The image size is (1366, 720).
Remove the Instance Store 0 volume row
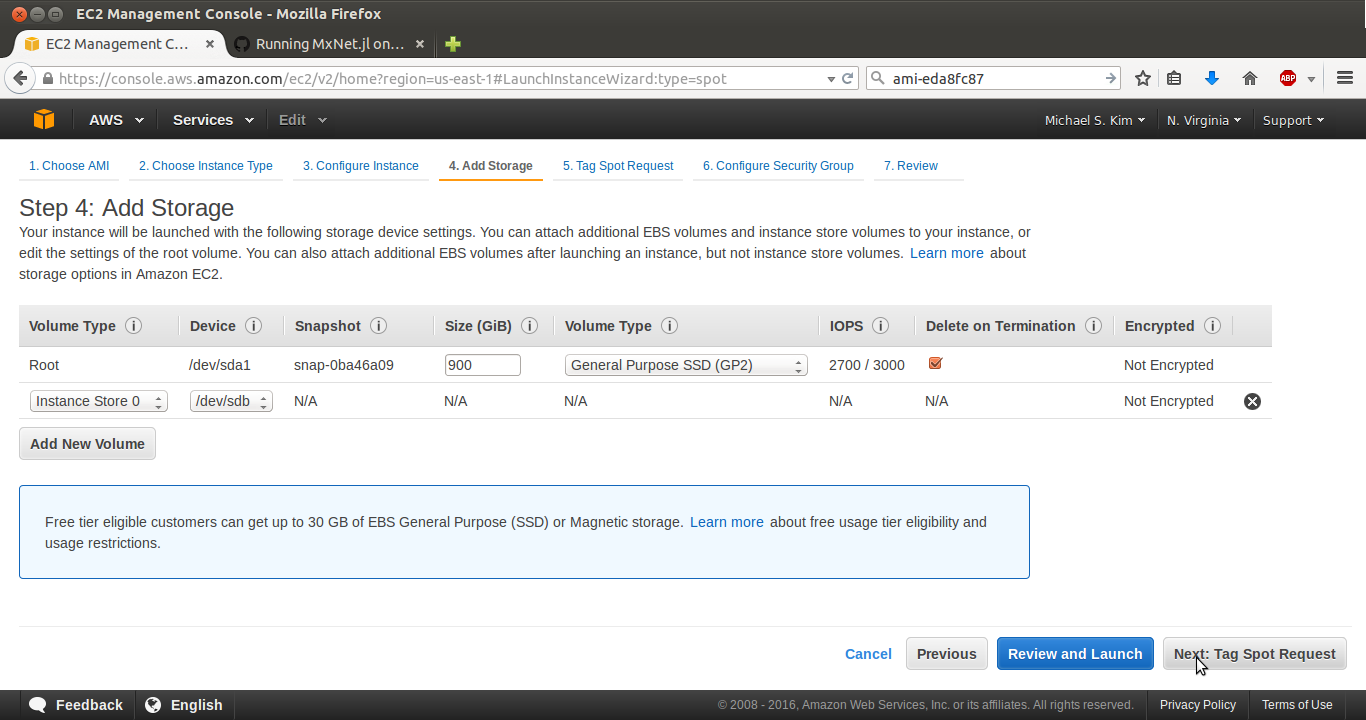click(1252, 401)
